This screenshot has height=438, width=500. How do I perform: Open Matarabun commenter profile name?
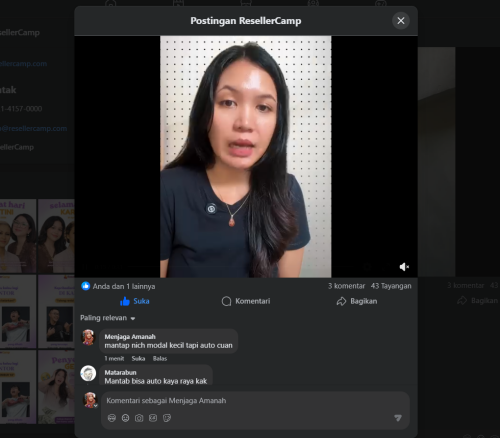pos(120,372)
